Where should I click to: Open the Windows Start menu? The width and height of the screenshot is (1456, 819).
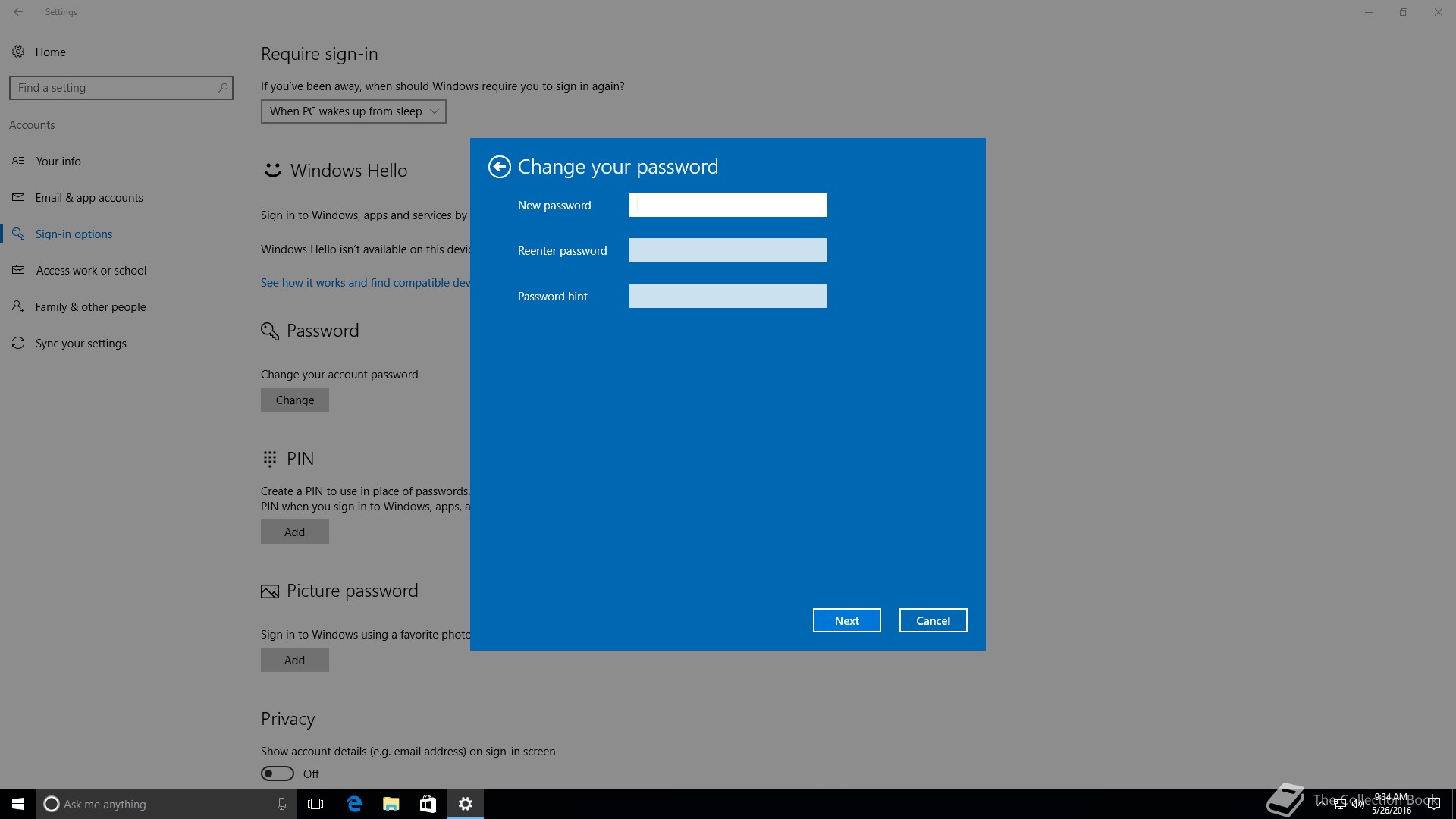(18, 804)
